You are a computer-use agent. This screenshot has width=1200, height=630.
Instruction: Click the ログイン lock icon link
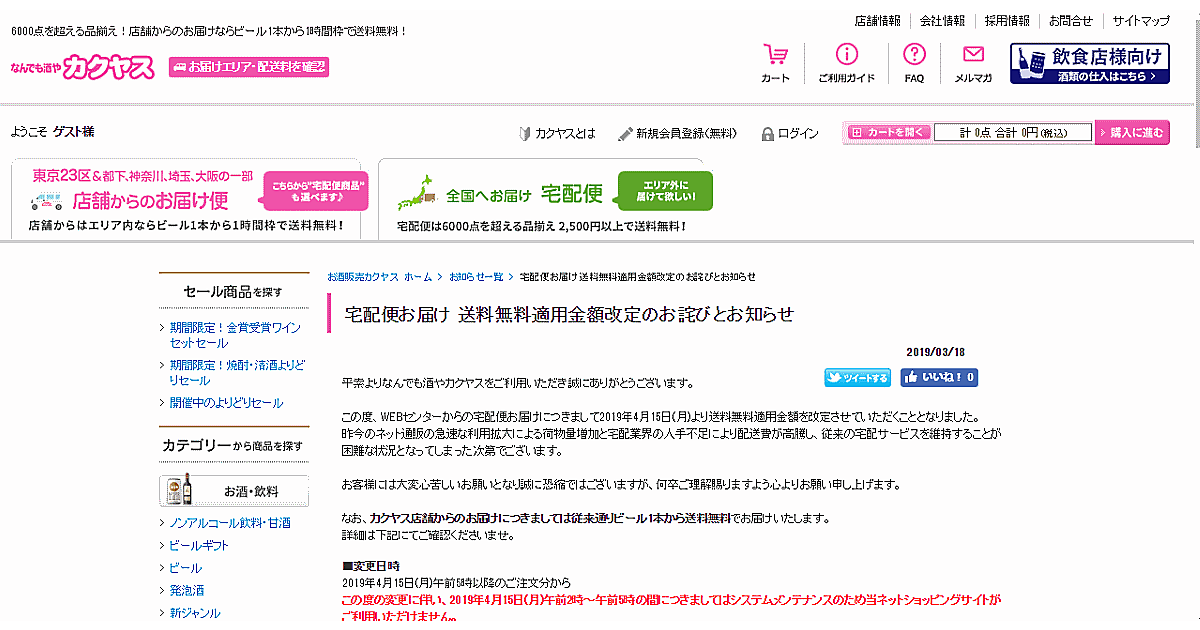click(x=790, y=134)
